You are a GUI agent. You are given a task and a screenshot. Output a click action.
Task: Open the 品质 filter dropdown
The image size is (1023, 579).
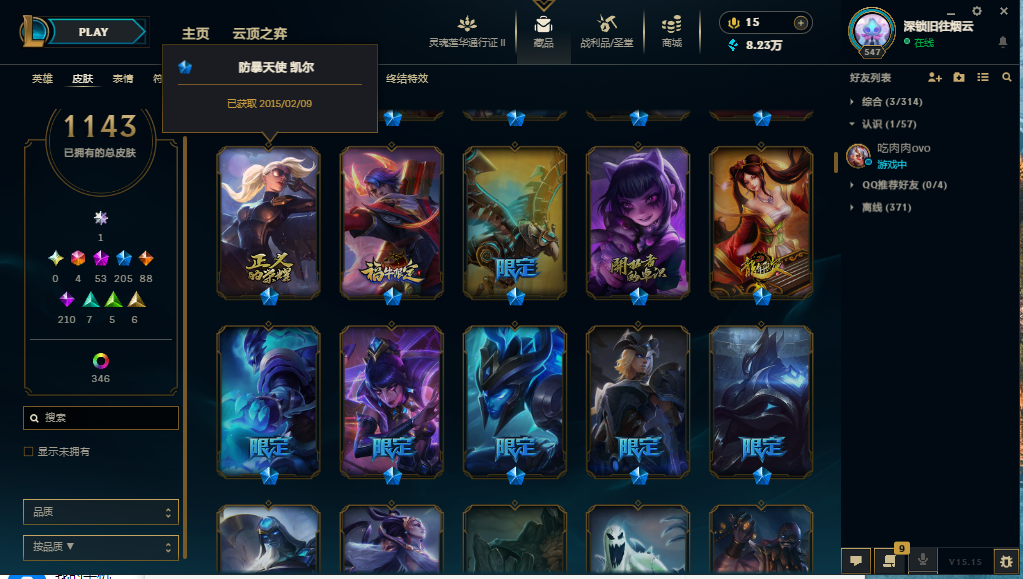click(x=100, y=512)
